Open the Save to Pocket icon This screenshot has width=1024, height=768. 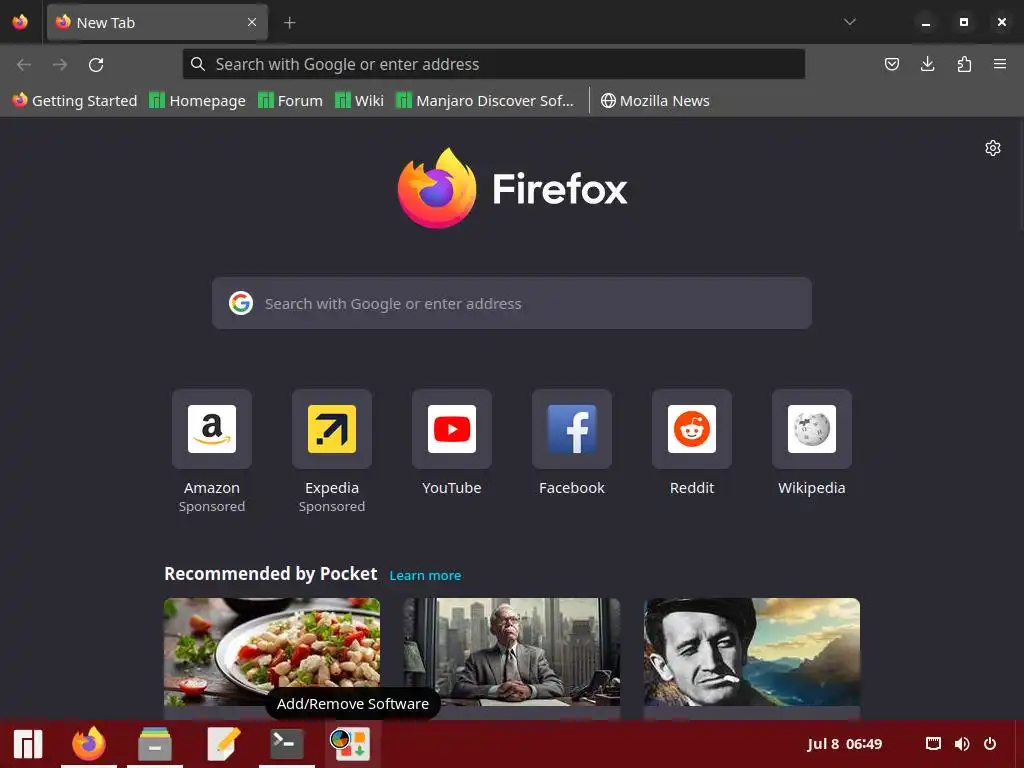891,64
